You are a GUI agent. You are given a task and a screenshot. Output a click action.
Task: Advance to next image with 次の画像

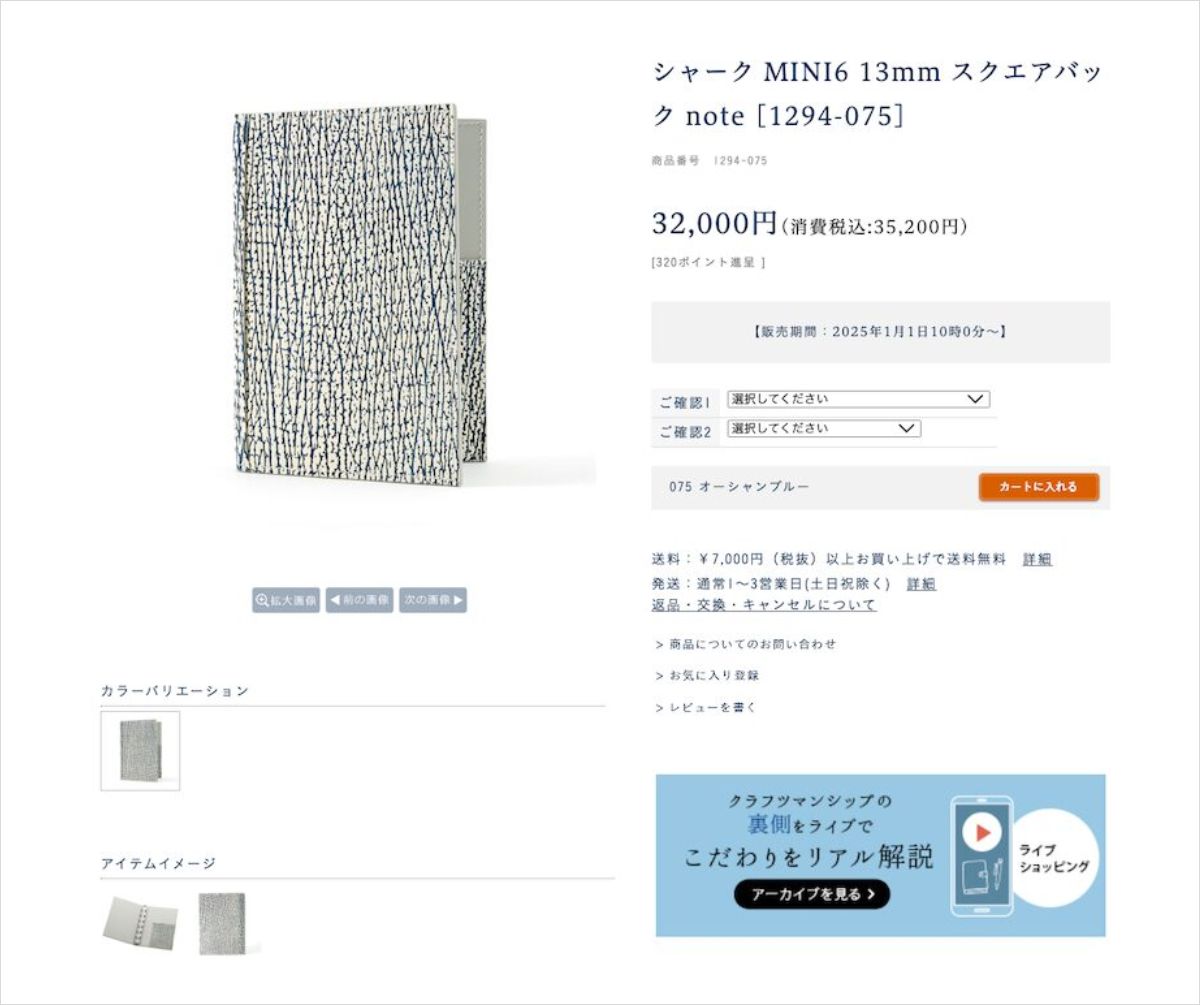(433, 600)
